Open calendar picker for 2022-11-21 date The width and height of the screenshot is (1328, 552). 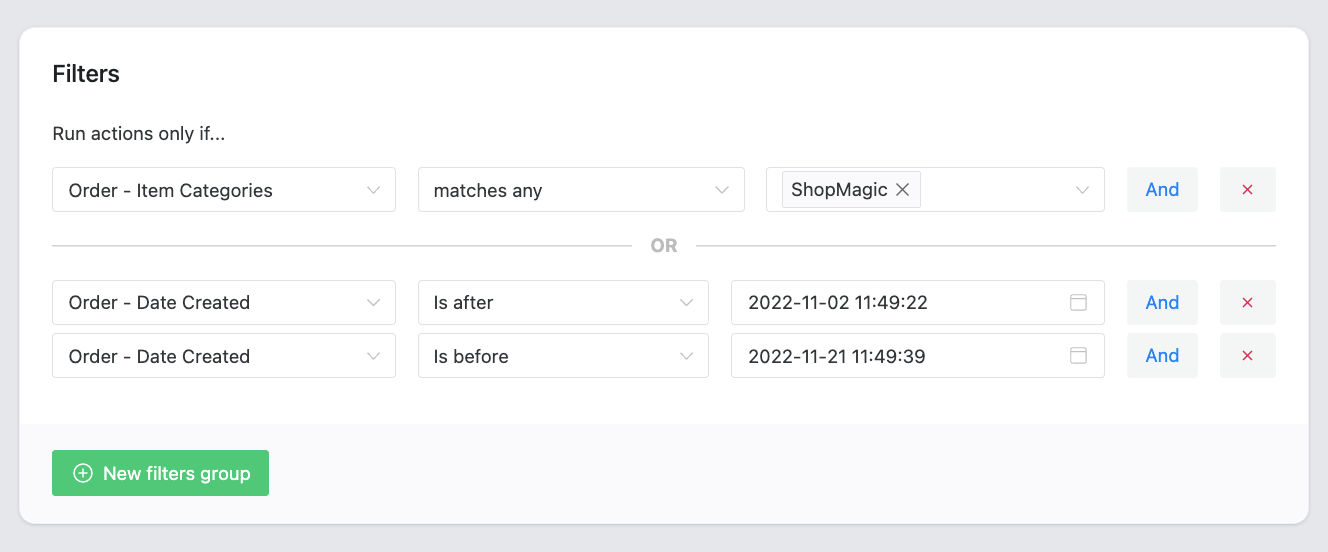tap(1078, 355)
